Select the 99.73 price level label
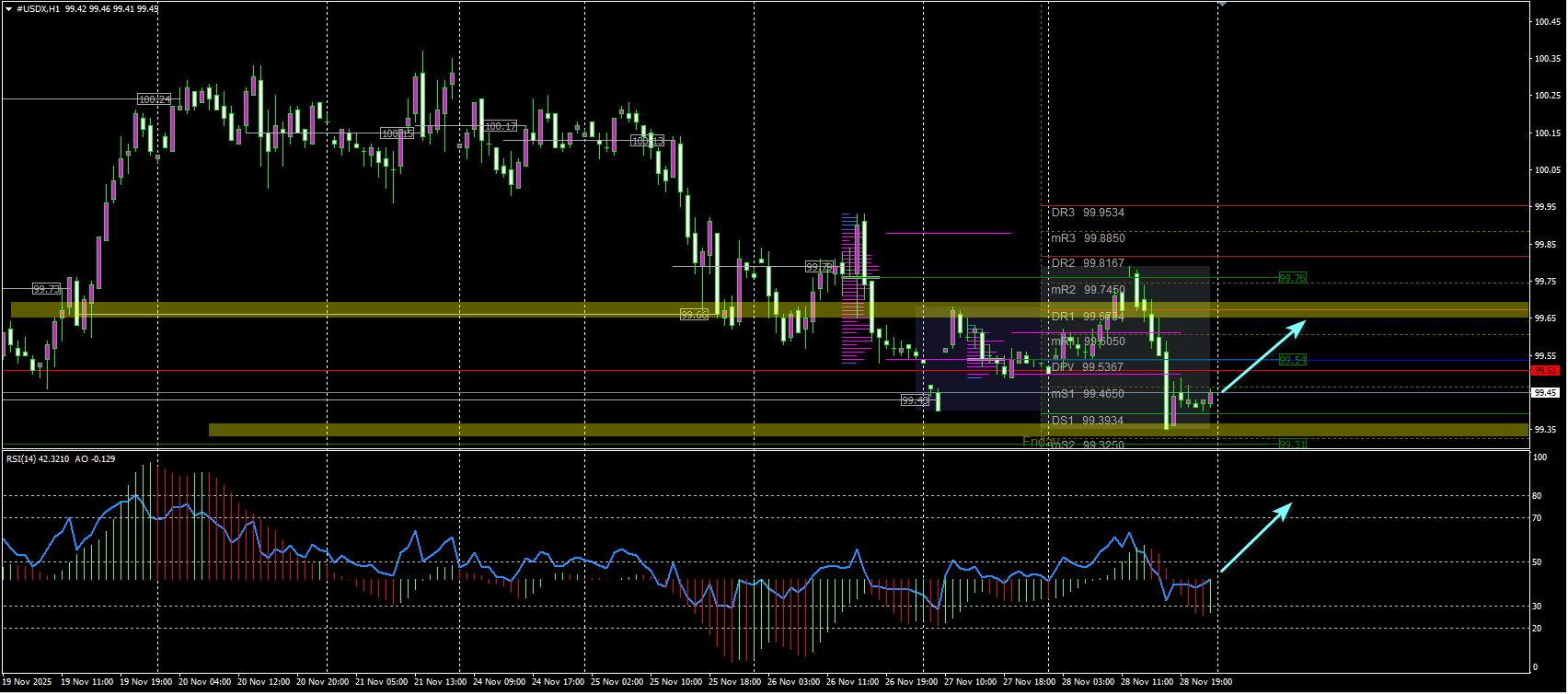The height and width of the screenshot is (694, 1568). click(46, 289)
